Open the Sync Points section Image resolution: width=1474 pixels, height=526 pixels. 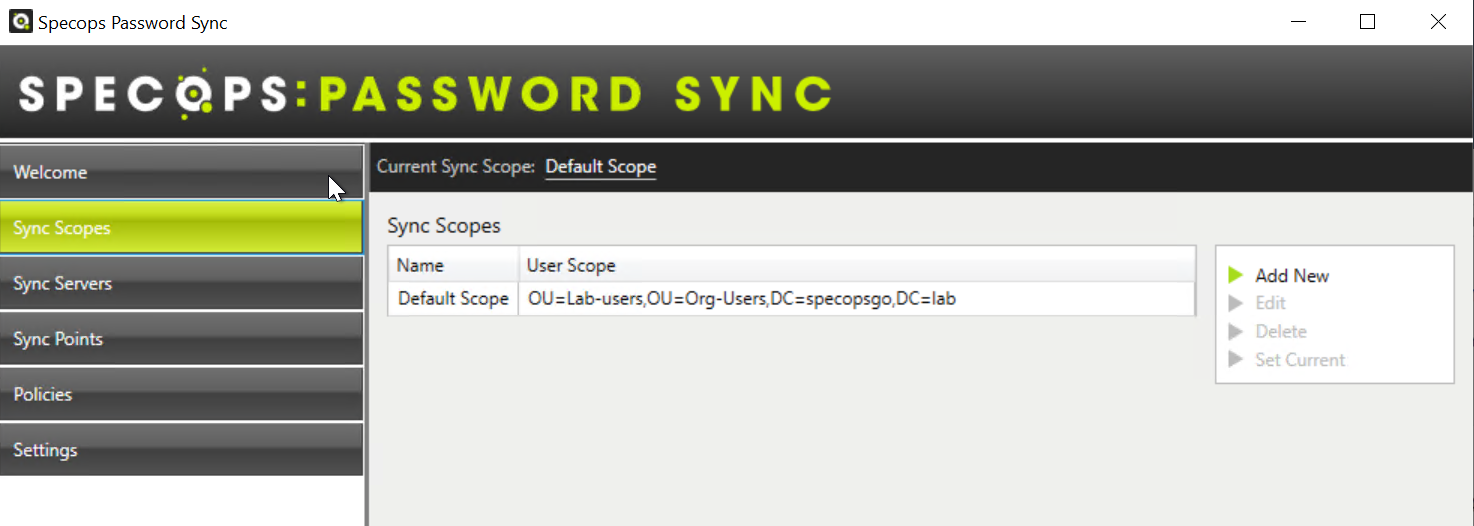coord(181,339)
